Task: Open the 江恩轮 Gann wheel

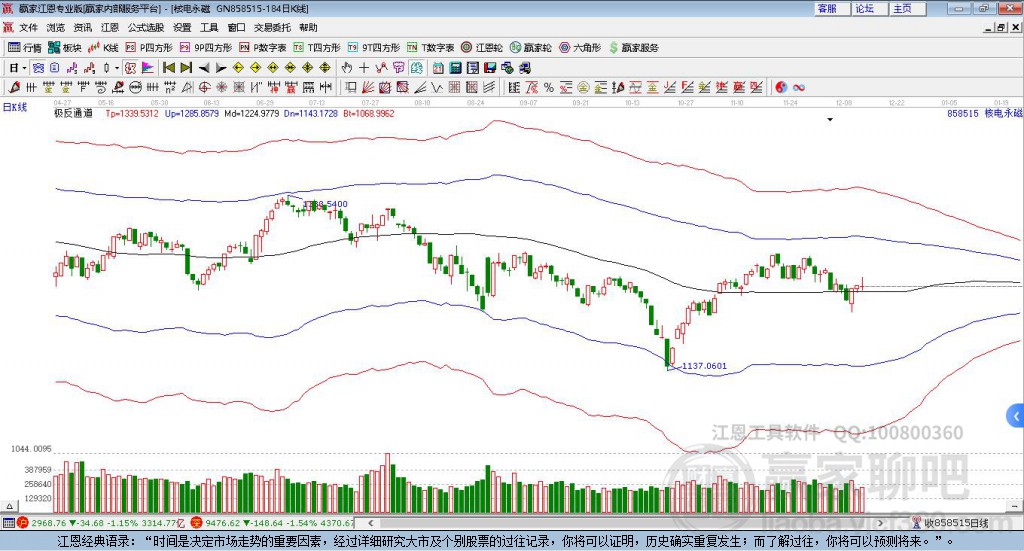Action: (x=482, y=48)
